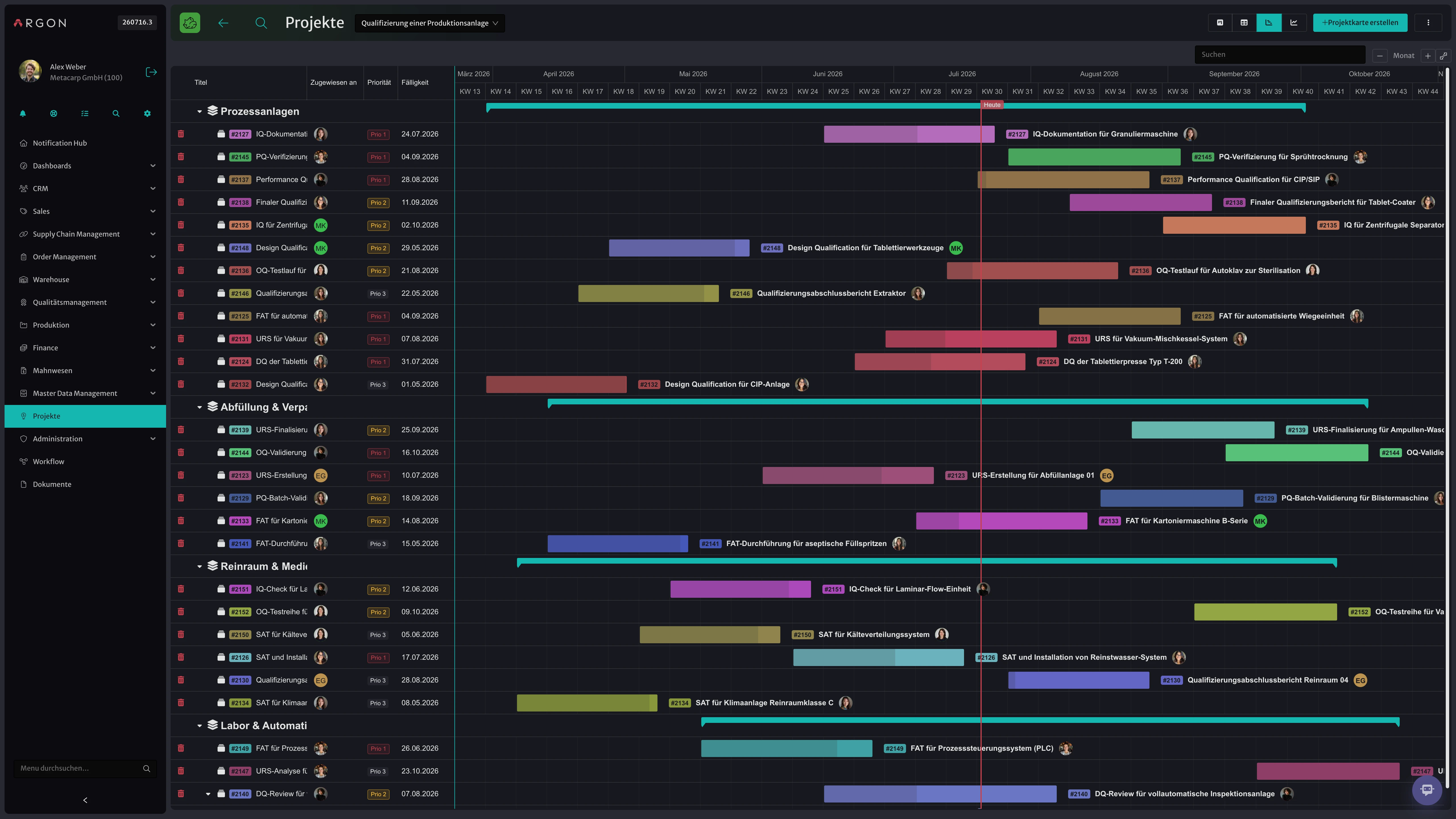Click trash icon for #2149 FAT für Prozess
Viewport: 1456px width, 819px height.
coord(181,748)
